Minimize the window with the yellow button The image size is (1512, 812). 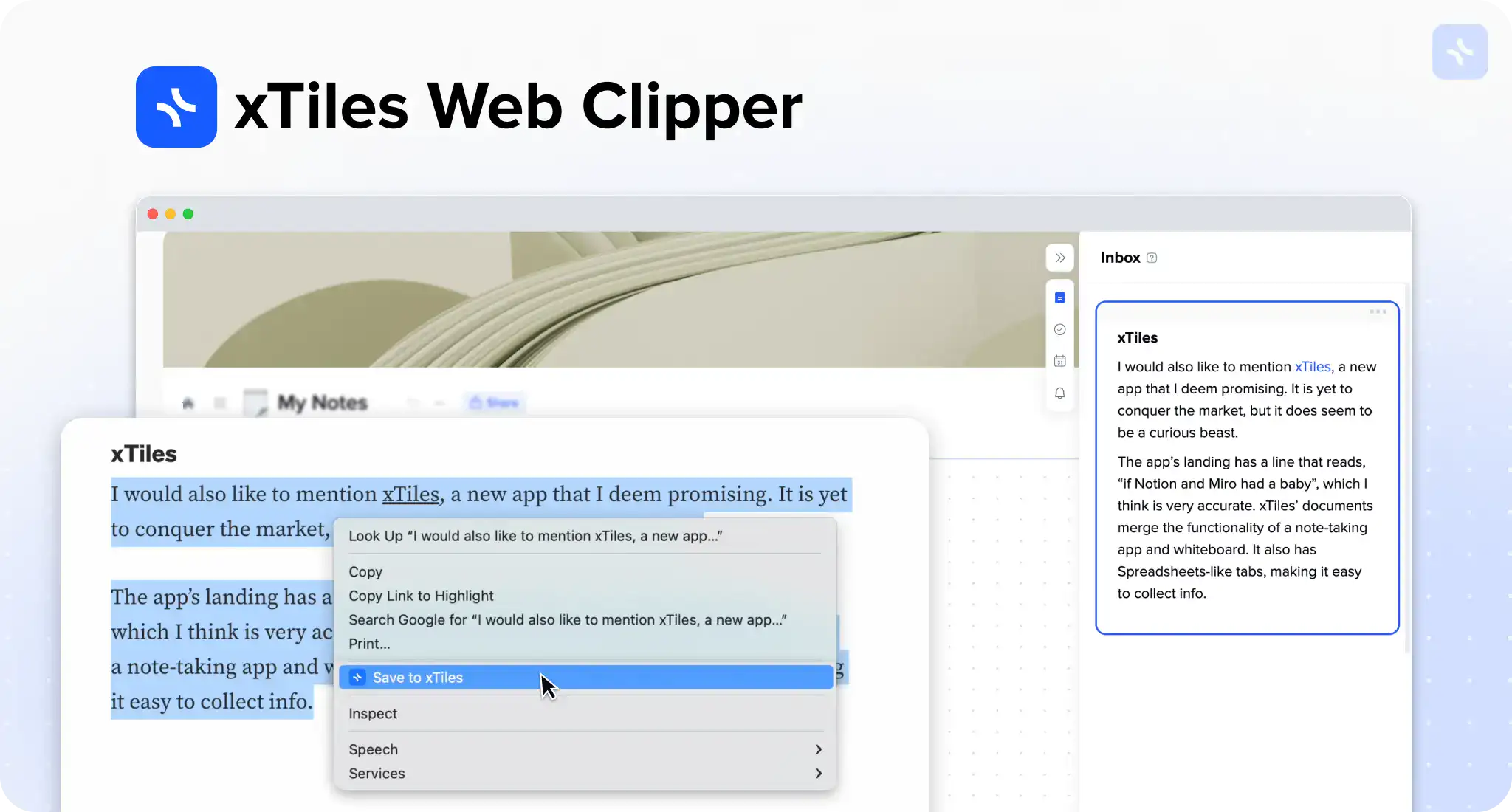point(171,214)
